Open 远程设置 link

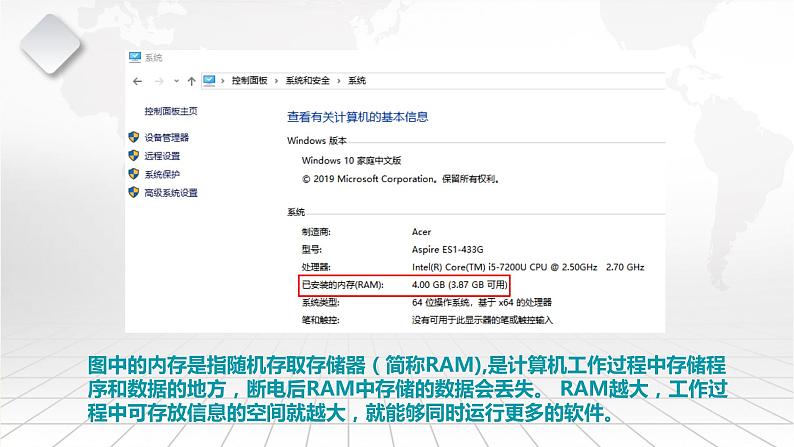(x=162, y=156)
